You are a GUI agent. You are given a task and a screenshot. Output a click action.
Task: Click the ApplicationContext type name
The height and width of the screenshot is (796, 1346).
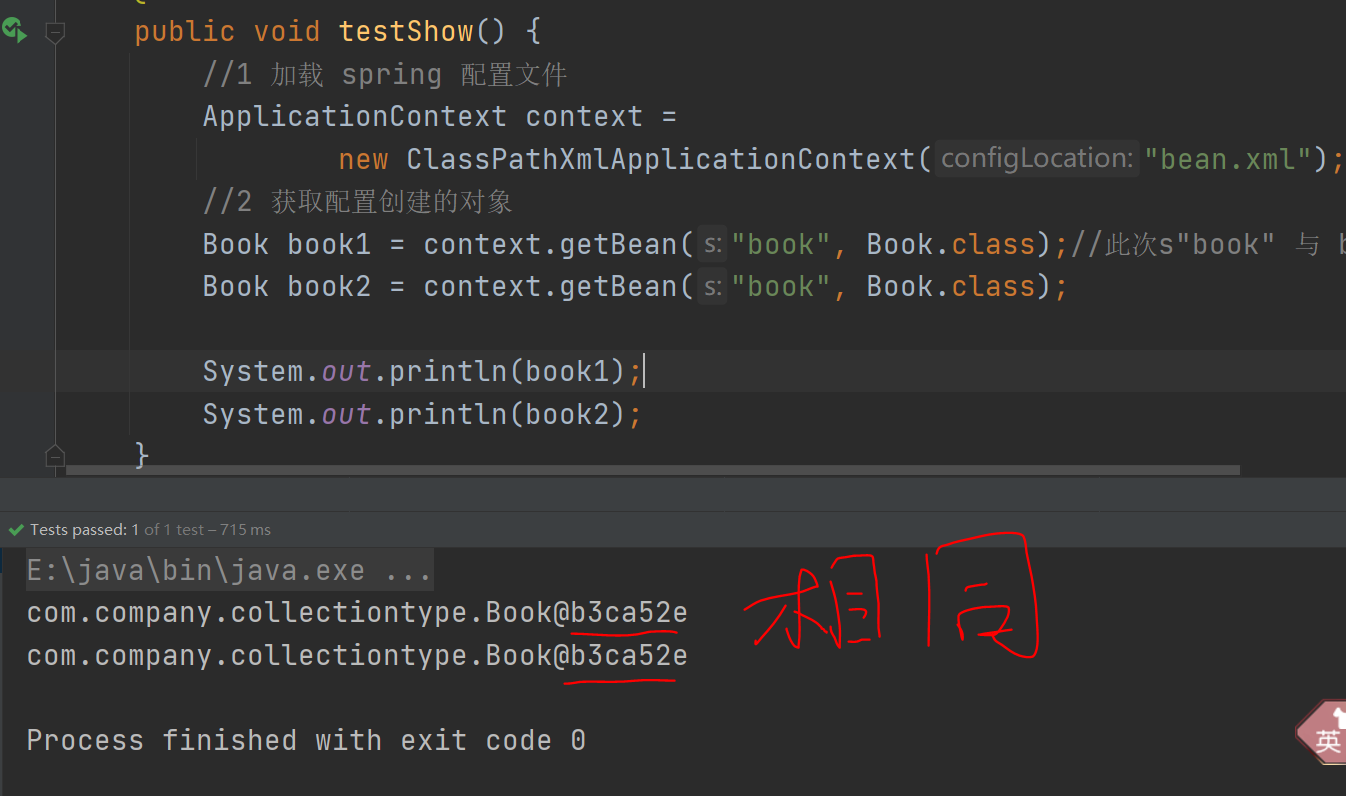point(355,116)
